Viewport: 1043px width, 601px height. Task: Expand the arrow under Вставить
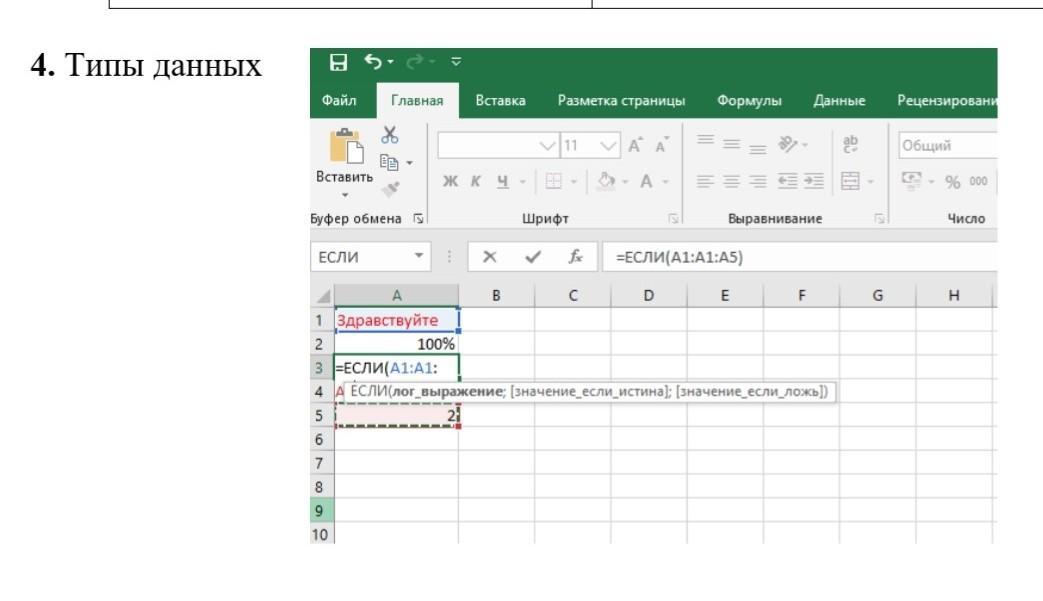345,195
